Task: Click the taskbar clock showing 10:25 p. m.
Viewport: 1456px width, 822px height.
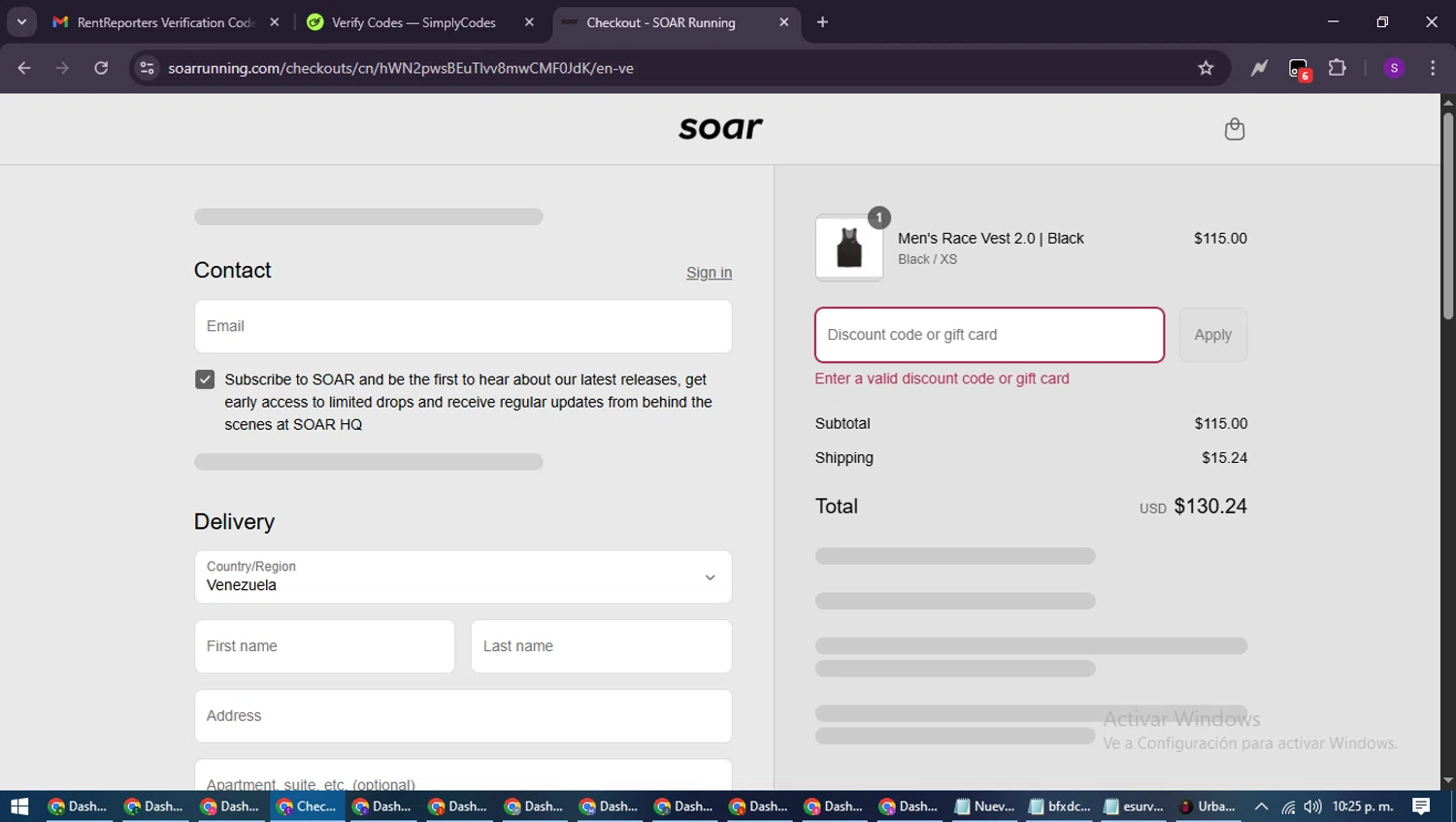Action: click(x=1363, y=806)
